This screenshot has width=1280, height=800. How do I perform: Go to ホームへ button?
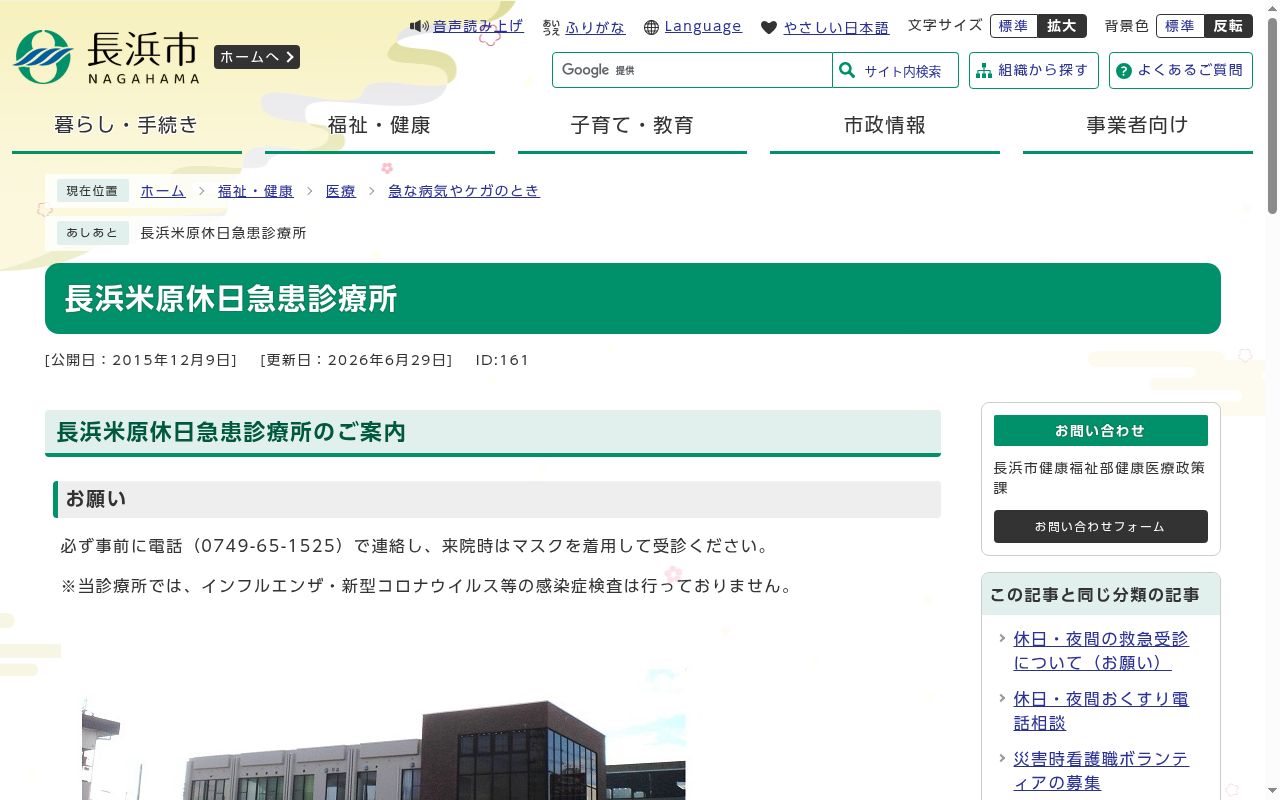(x=257, y=57)
